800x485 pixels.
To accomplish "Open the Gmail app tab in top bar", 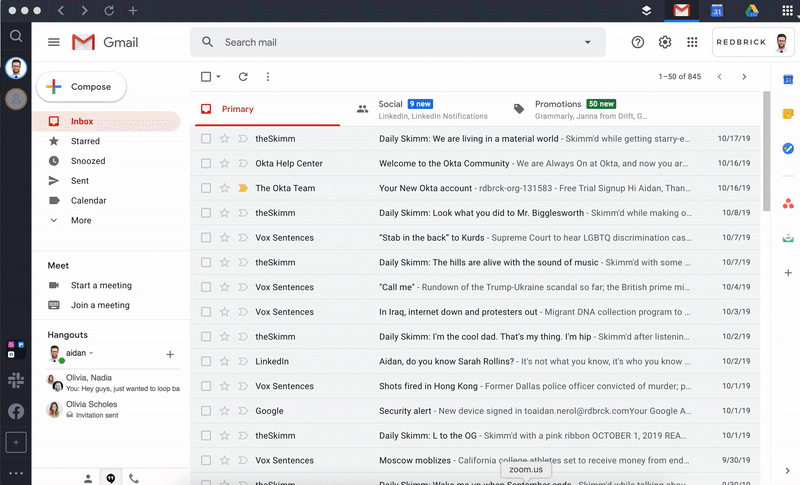I will [681, 10].
